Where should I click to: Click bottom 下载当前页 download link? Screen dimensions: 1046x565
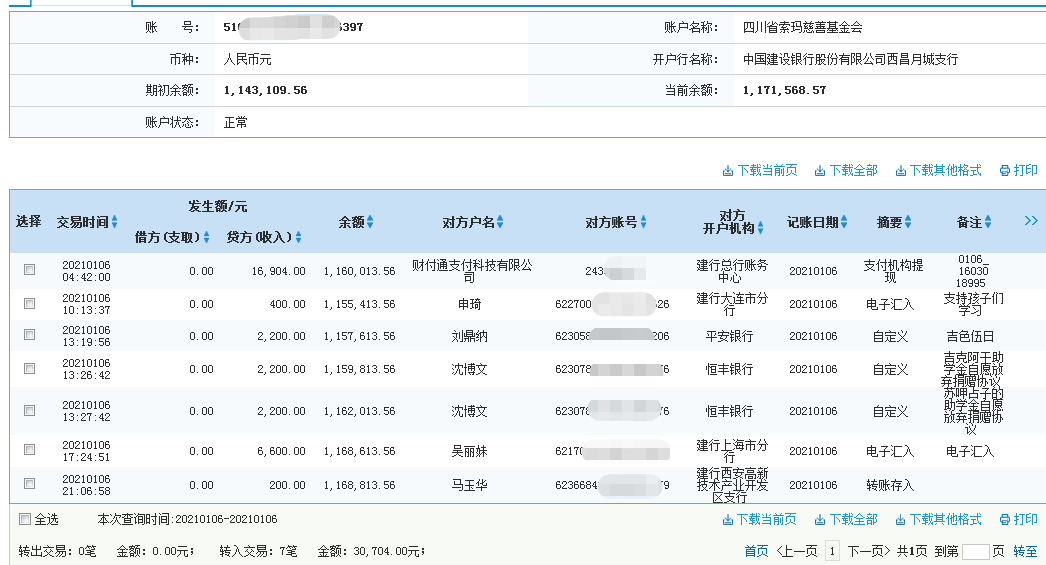tap(760, 520)
